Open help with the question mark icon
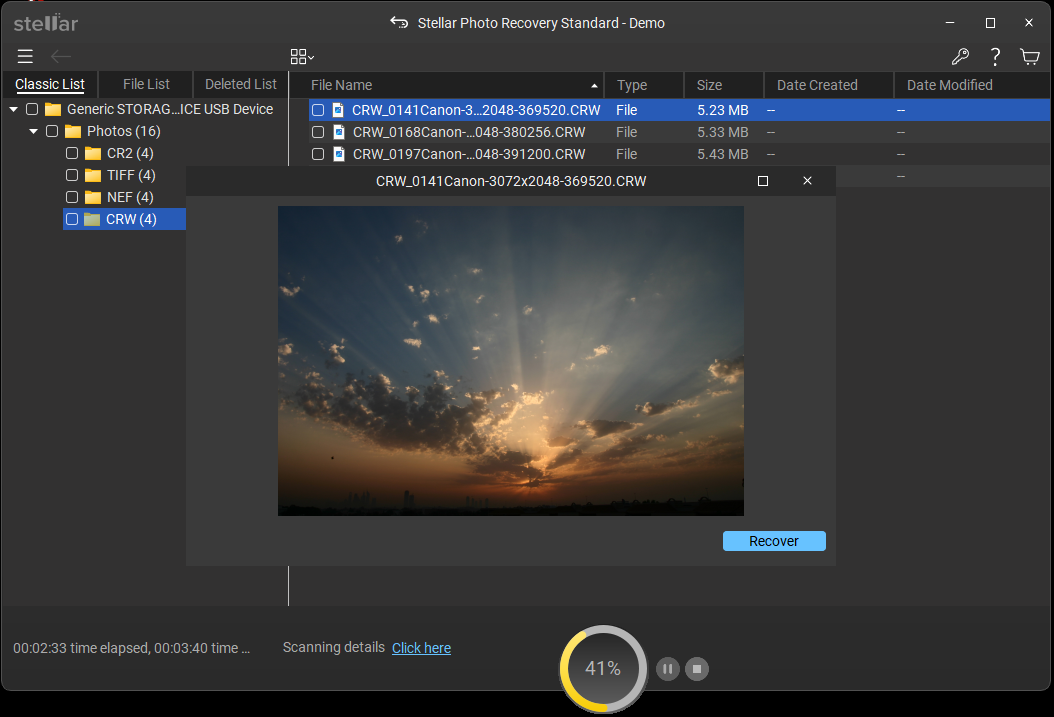The height and width of the screenshot is (717, 1054). click(x=995, y=56)
